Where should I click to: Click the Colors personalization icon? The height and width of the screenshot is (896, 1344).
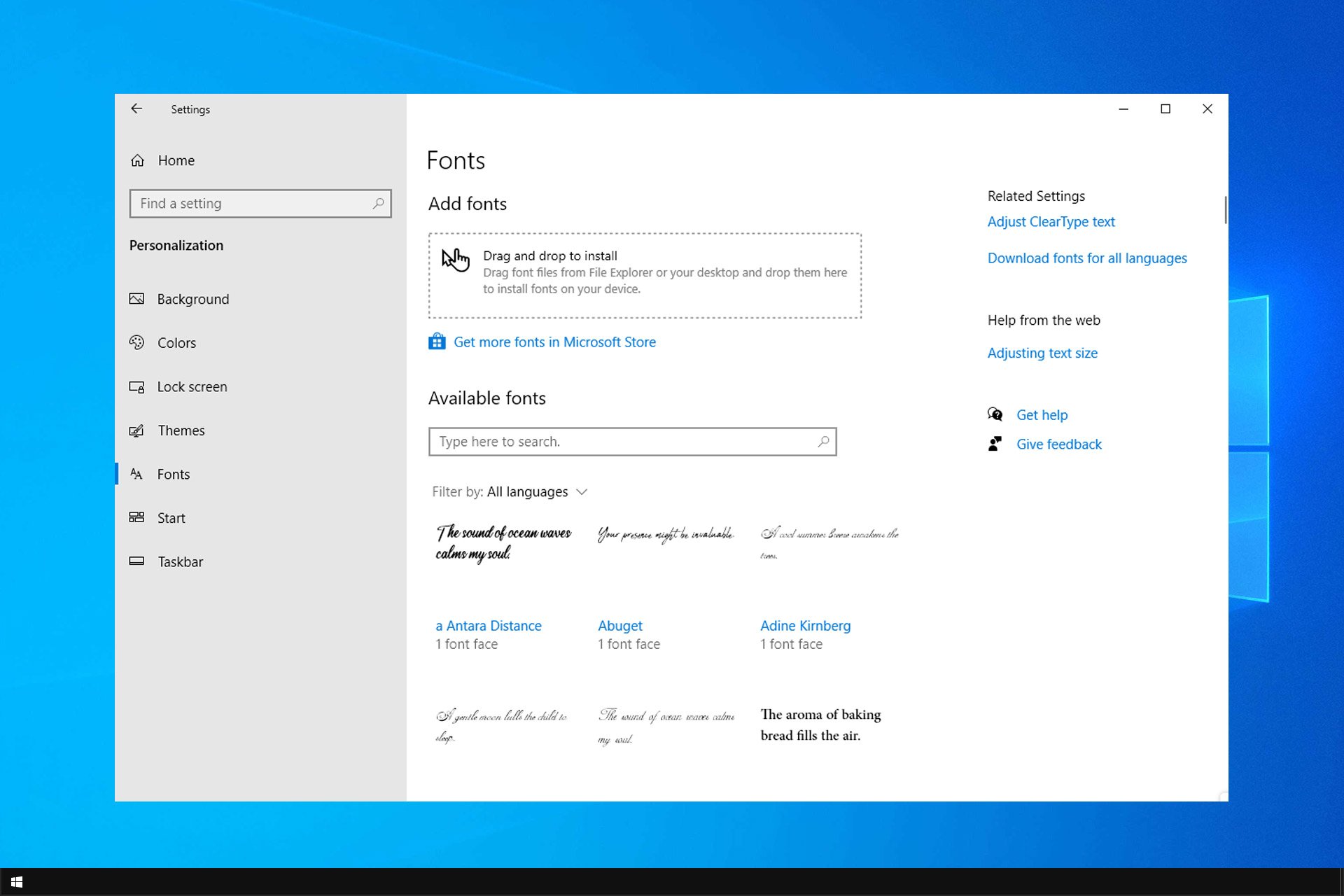coord(138,342)
